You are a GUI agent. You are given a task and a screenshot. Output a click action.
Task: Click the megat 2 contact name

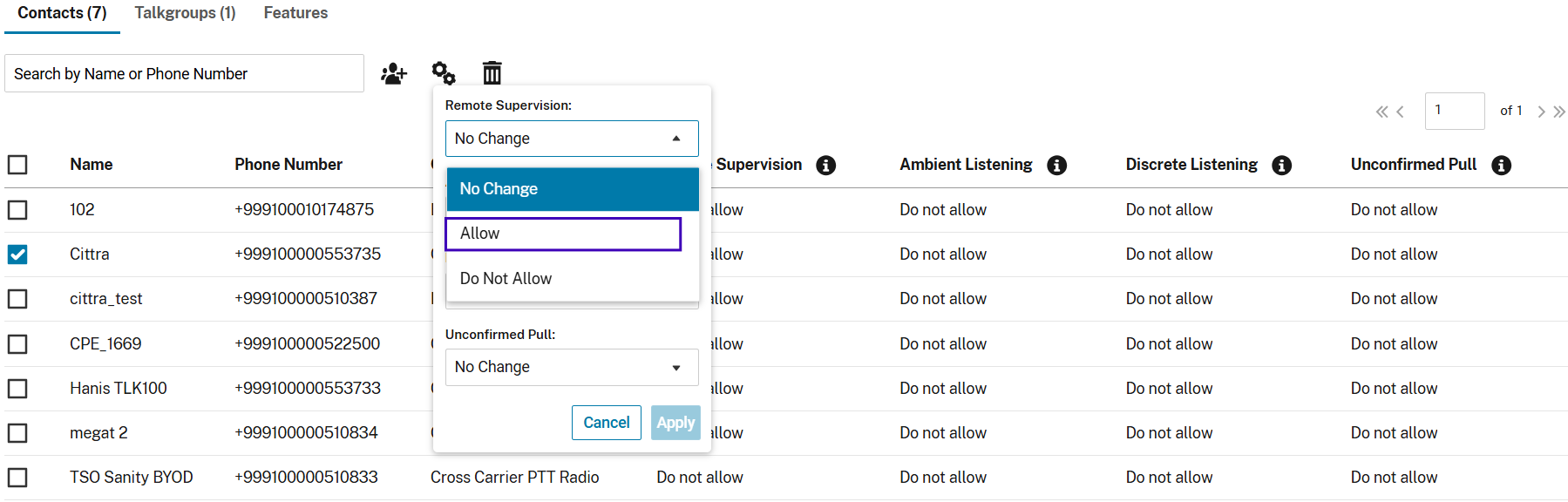[x=98, y=433]
